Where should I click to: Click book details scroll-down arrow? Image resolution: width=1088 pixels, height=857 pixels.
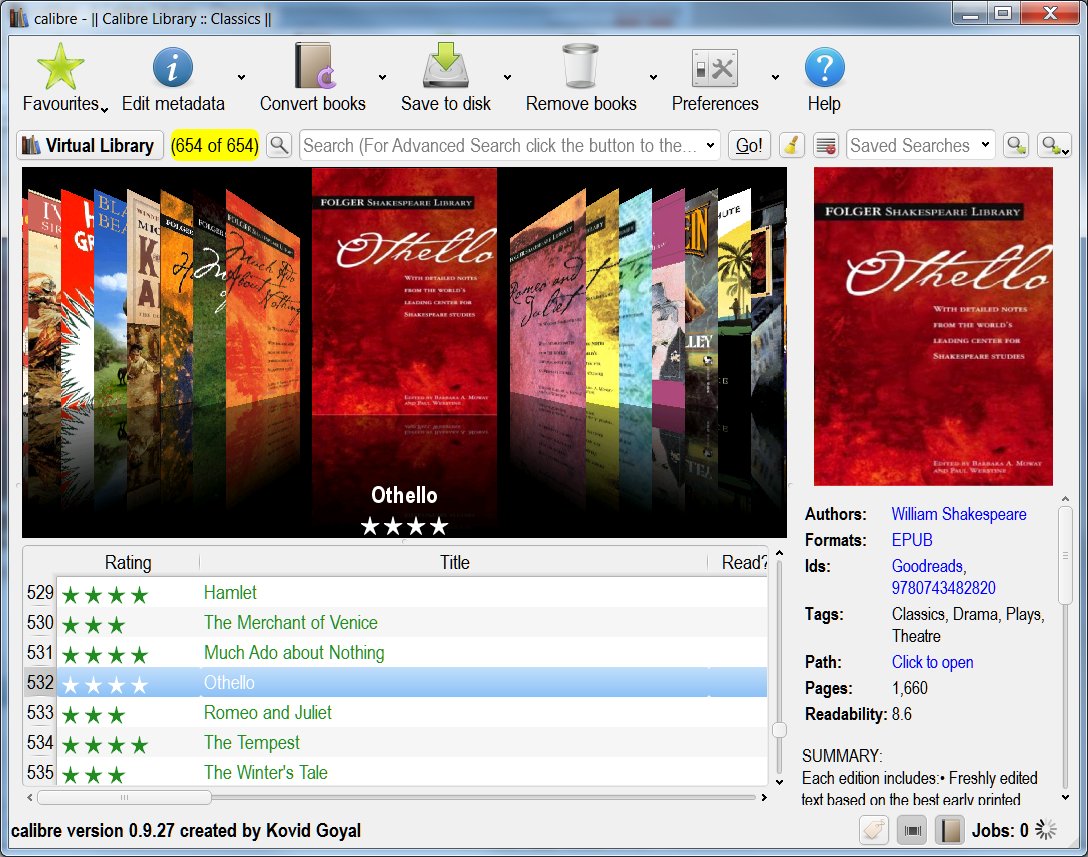click(x=1066, y=798)
